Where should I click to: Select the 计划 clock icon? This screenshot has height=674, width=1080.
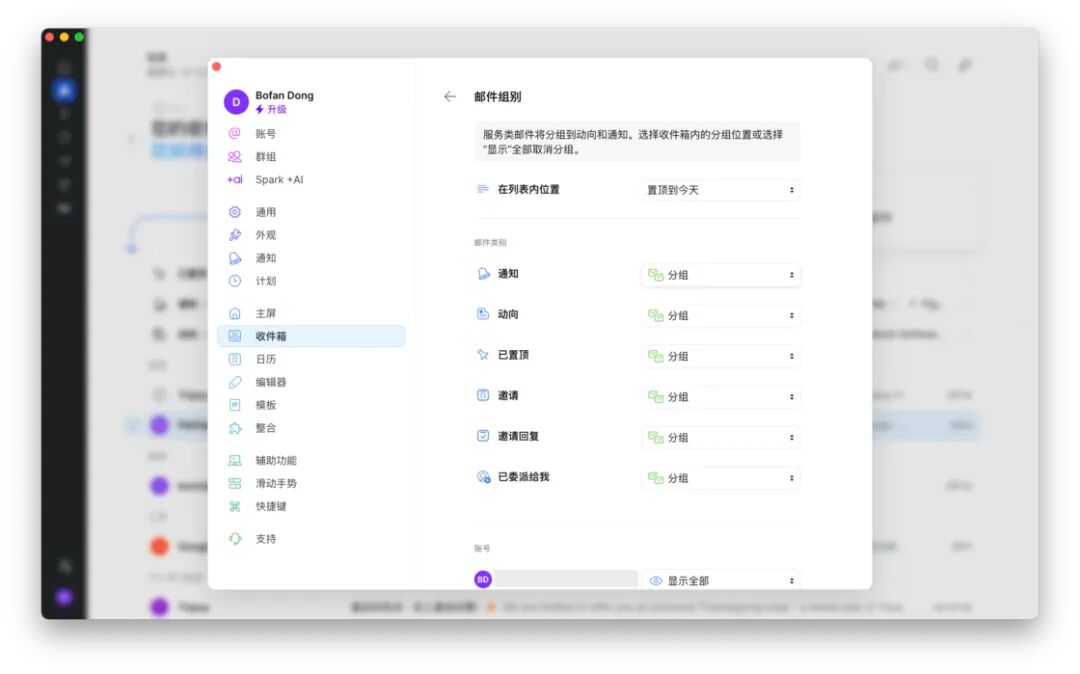pos(235,281)
